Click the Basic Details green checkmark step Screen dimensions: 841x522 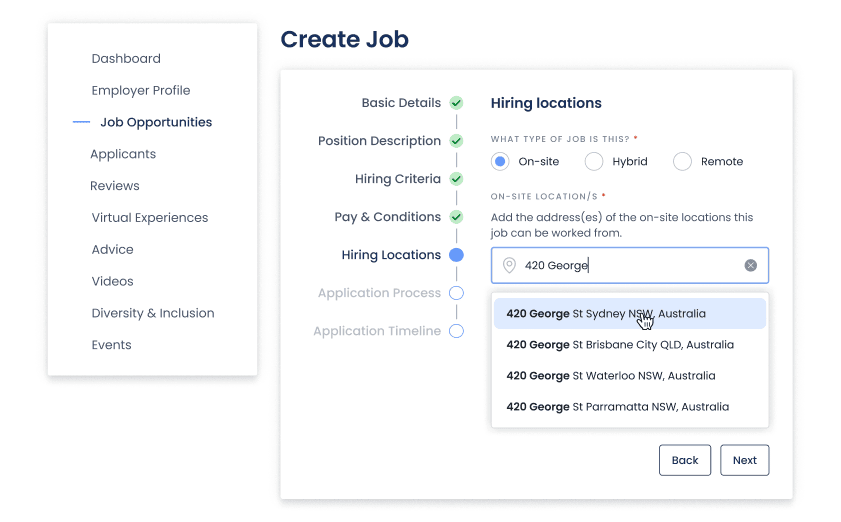456,103
